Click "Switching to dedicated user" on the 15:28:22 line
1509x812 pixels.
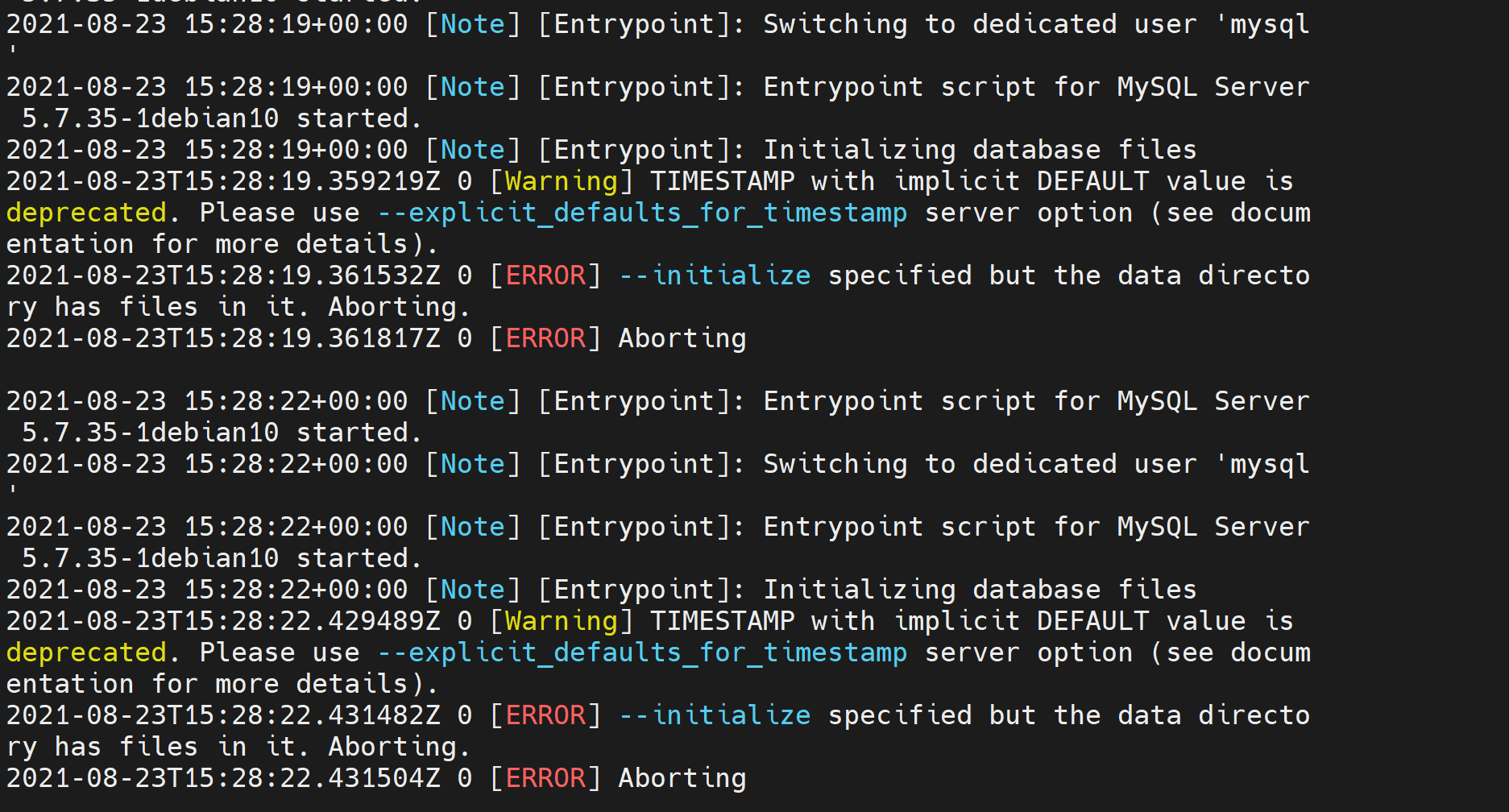pyautogui.click(x=980, y=464)
